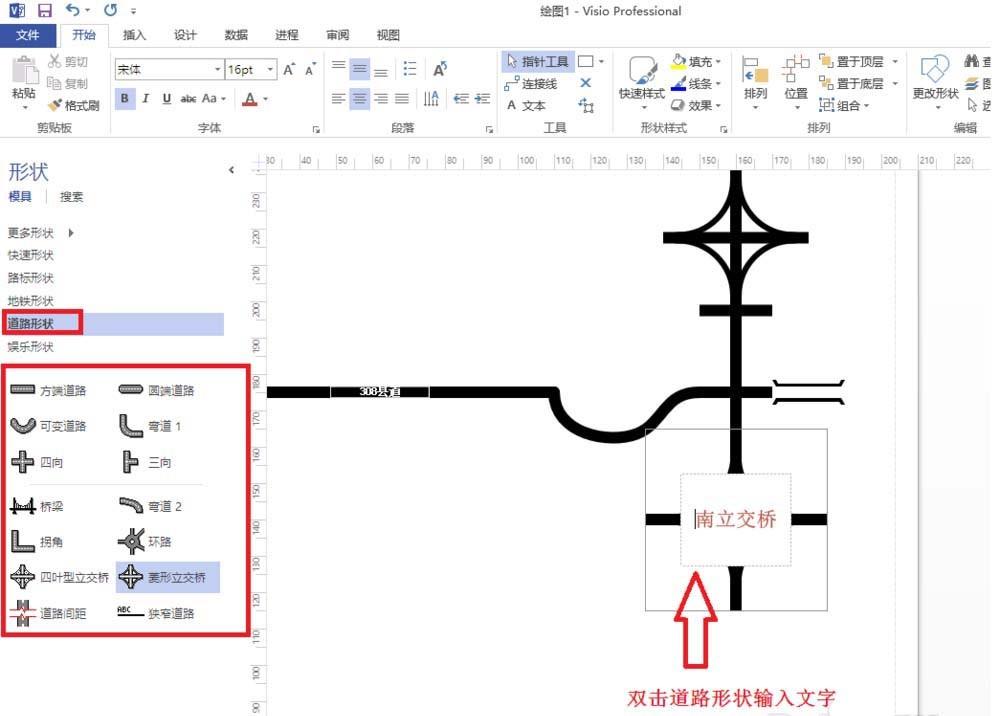The height and width of the screenshot is (716, 1000).
Task: Open the font size dropdown
Action: [x=267, y=69]
